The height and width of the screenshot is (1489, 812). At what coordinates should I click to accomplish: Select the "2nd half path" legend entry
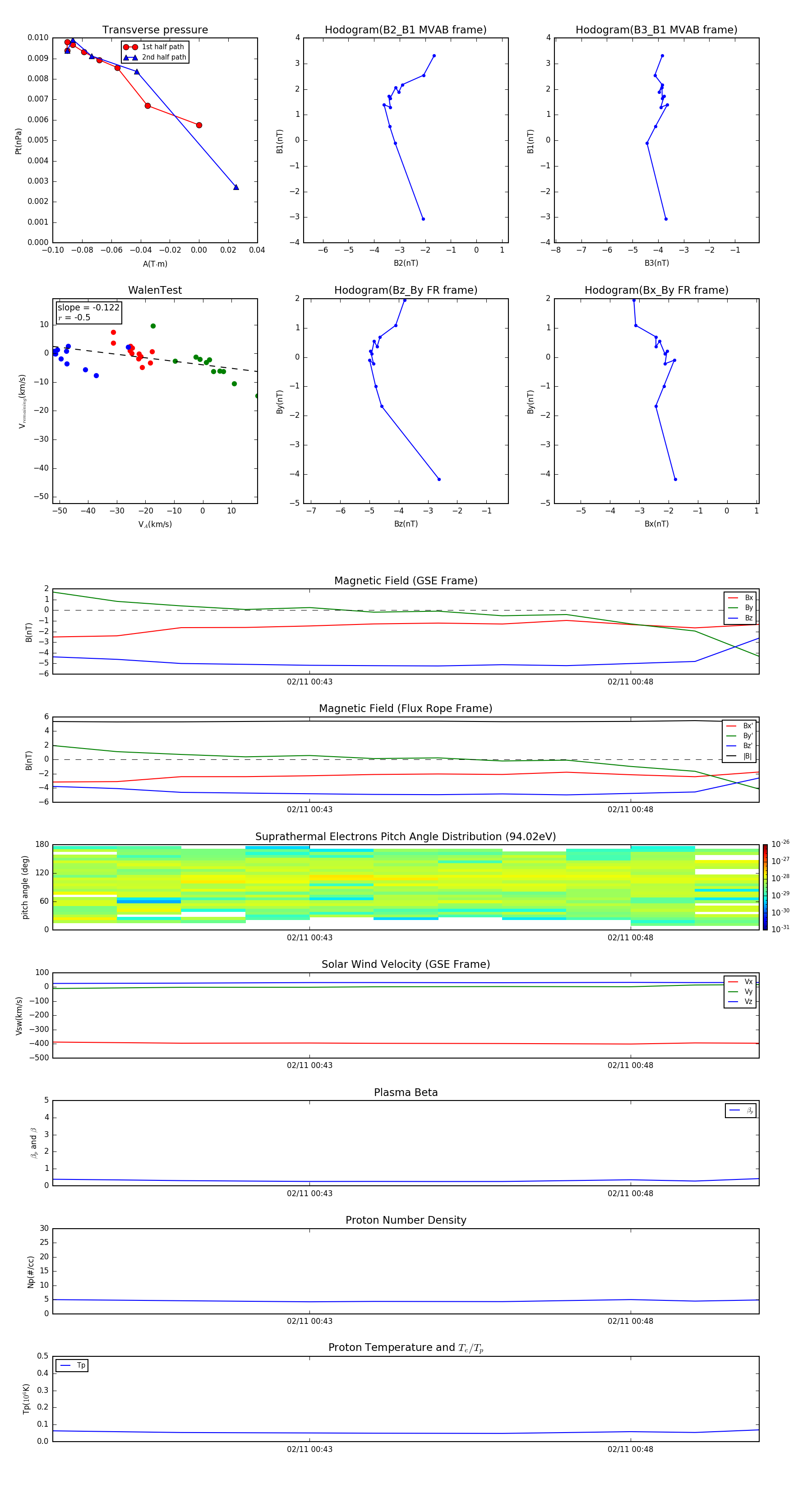coord(155,57)
